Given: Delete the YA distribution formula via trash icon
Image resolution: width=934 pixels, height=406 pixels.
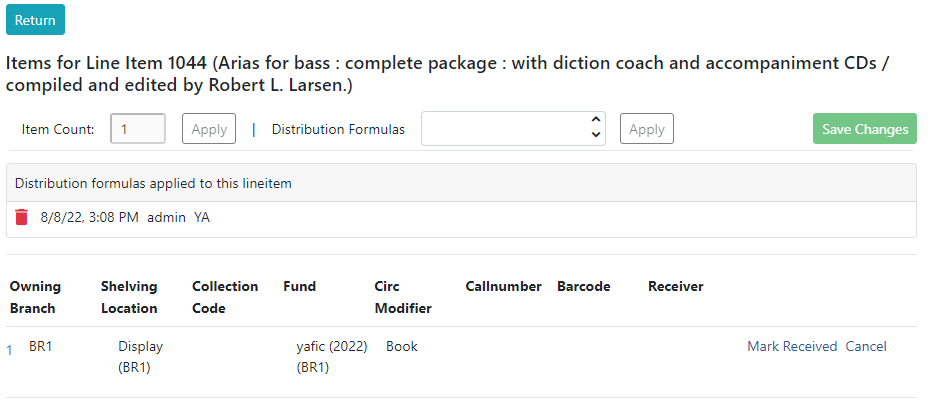Looking at the screenshot, I should click(21, 217).
